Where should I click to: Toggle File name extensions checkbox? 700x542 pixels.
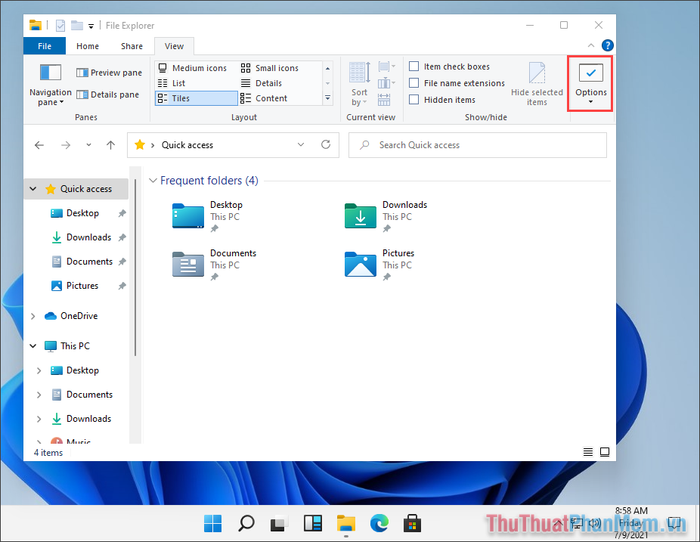(x=414, y=84)
